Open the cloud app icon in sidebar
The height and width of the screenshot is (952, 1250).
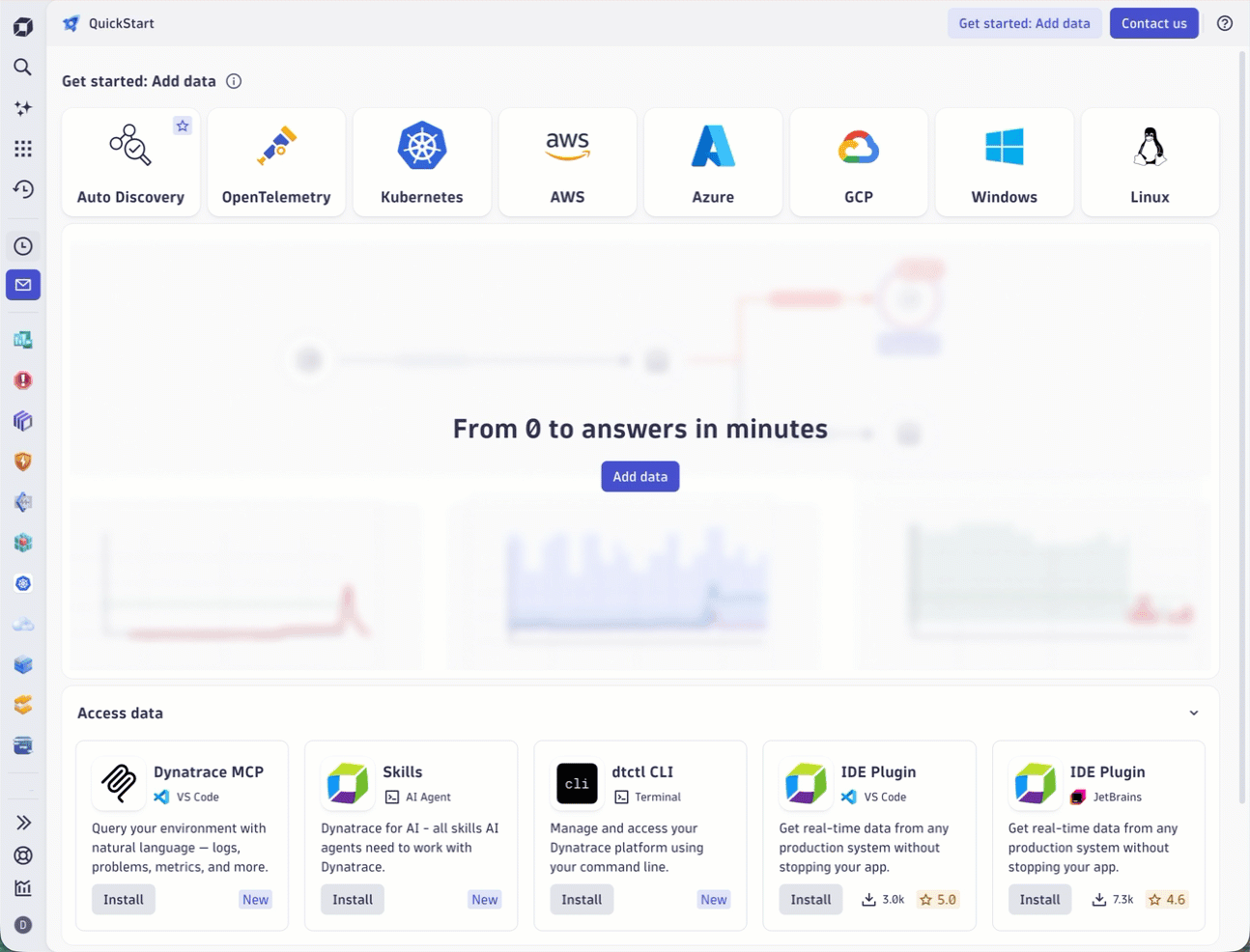coord(23,625)
